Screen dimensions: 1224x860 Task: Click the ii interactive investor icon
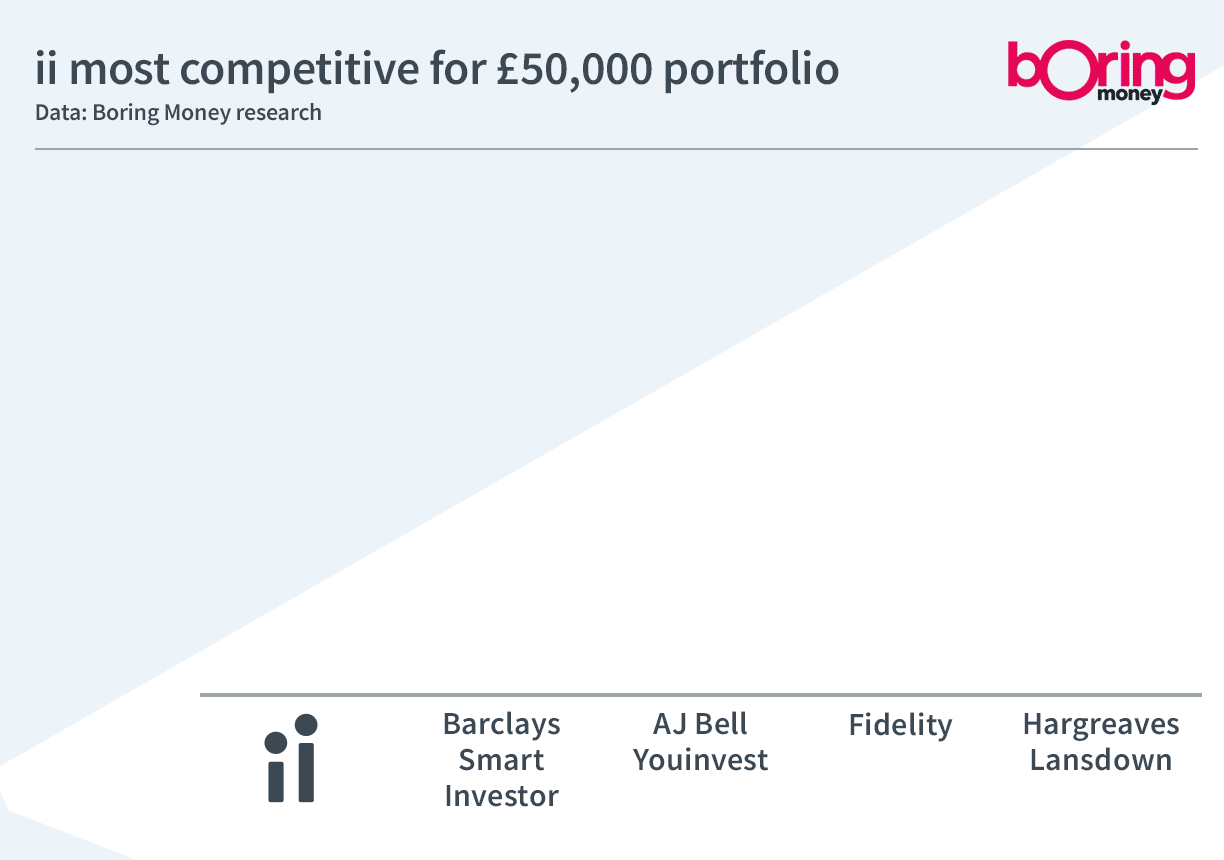(x=291, y=758)
